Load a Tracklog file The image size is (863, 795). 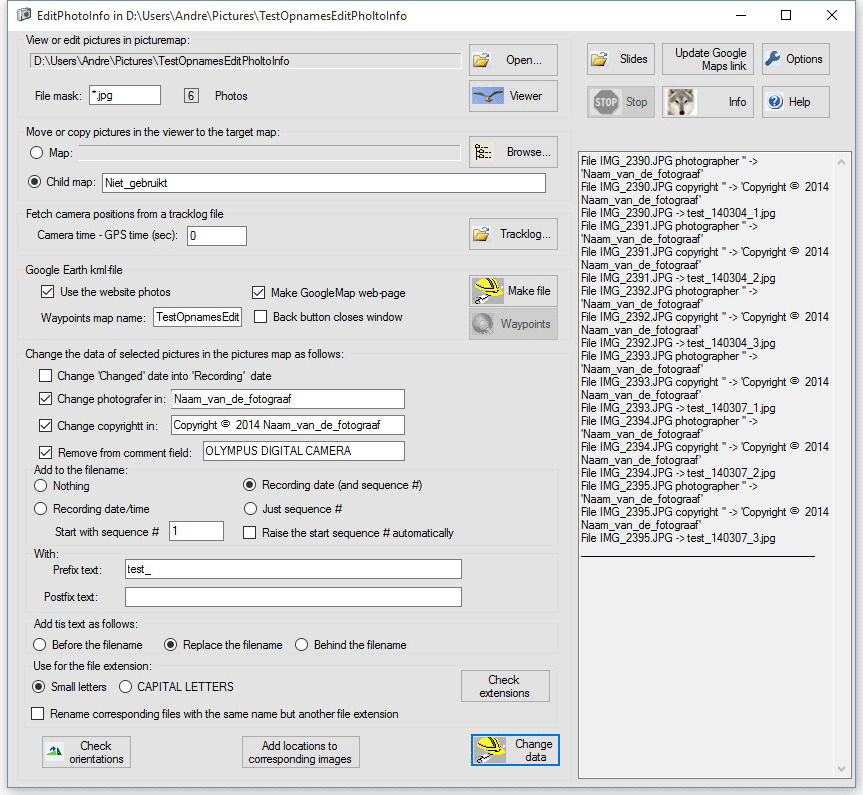point(513,234)
